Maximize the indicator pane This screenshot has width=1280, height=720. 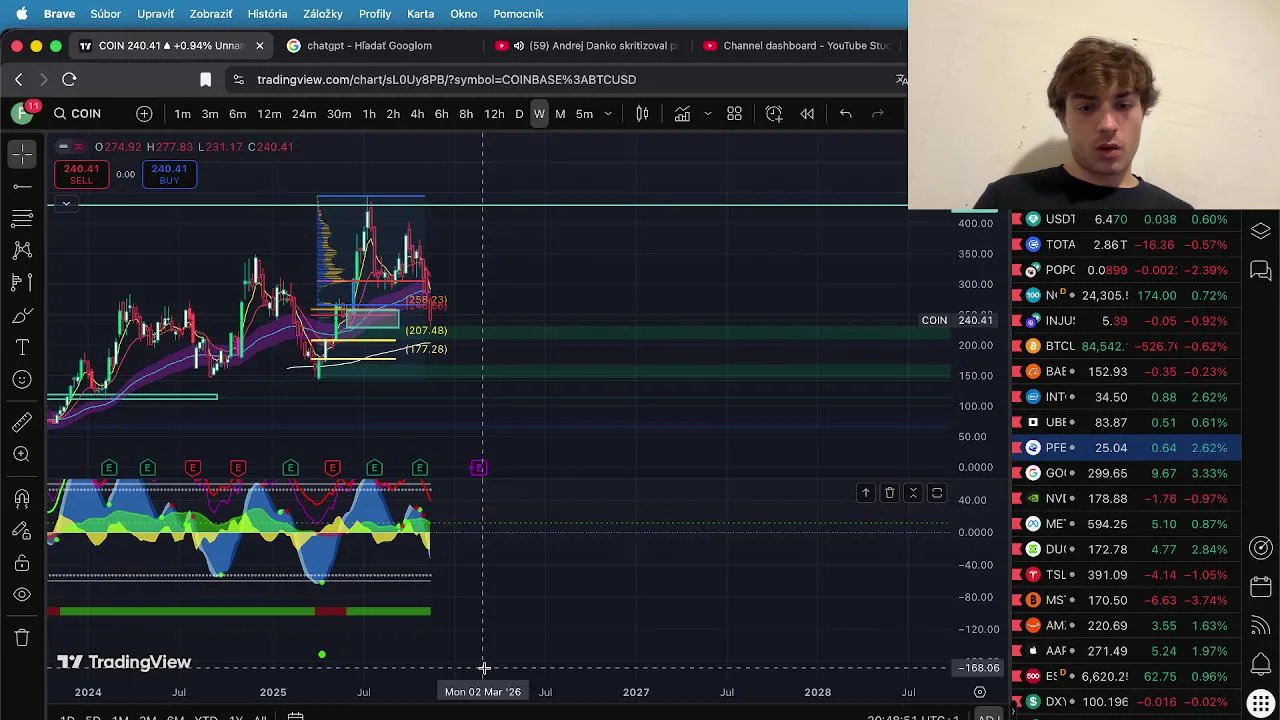click(x=937, y=493)
